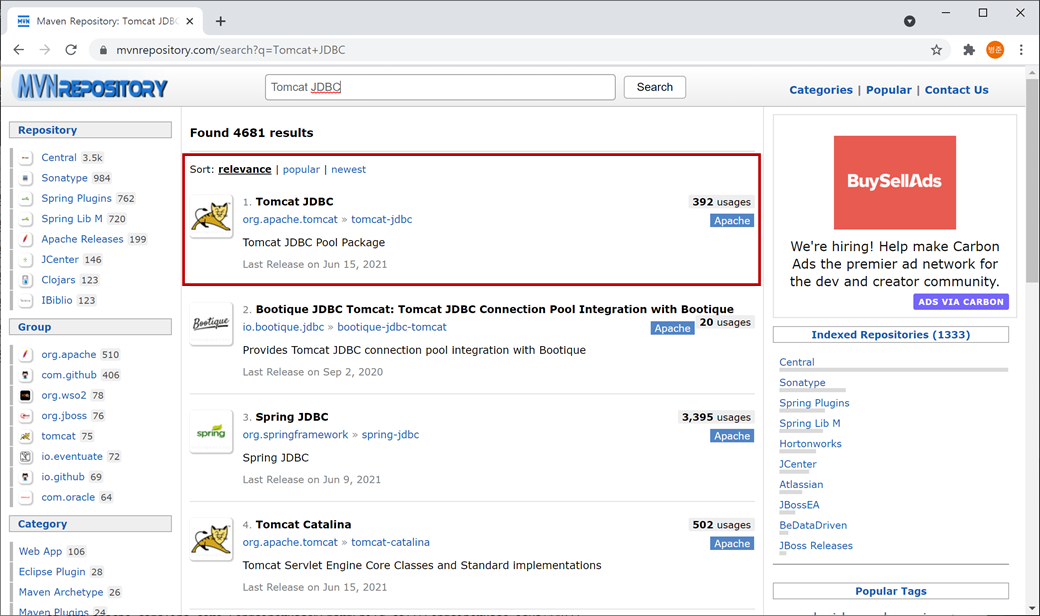
Task: Click the tomcat group icon
Action: coord(25,436)
